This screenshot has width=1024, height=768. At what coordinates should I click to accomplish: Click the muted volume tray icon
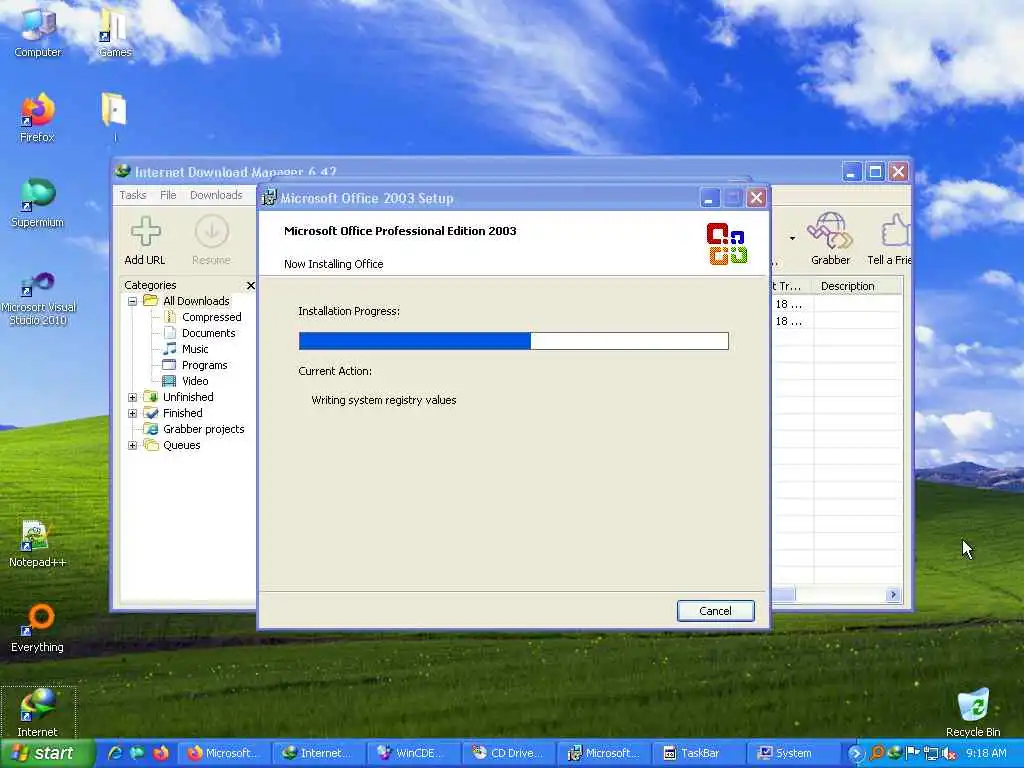click(949, 754)
